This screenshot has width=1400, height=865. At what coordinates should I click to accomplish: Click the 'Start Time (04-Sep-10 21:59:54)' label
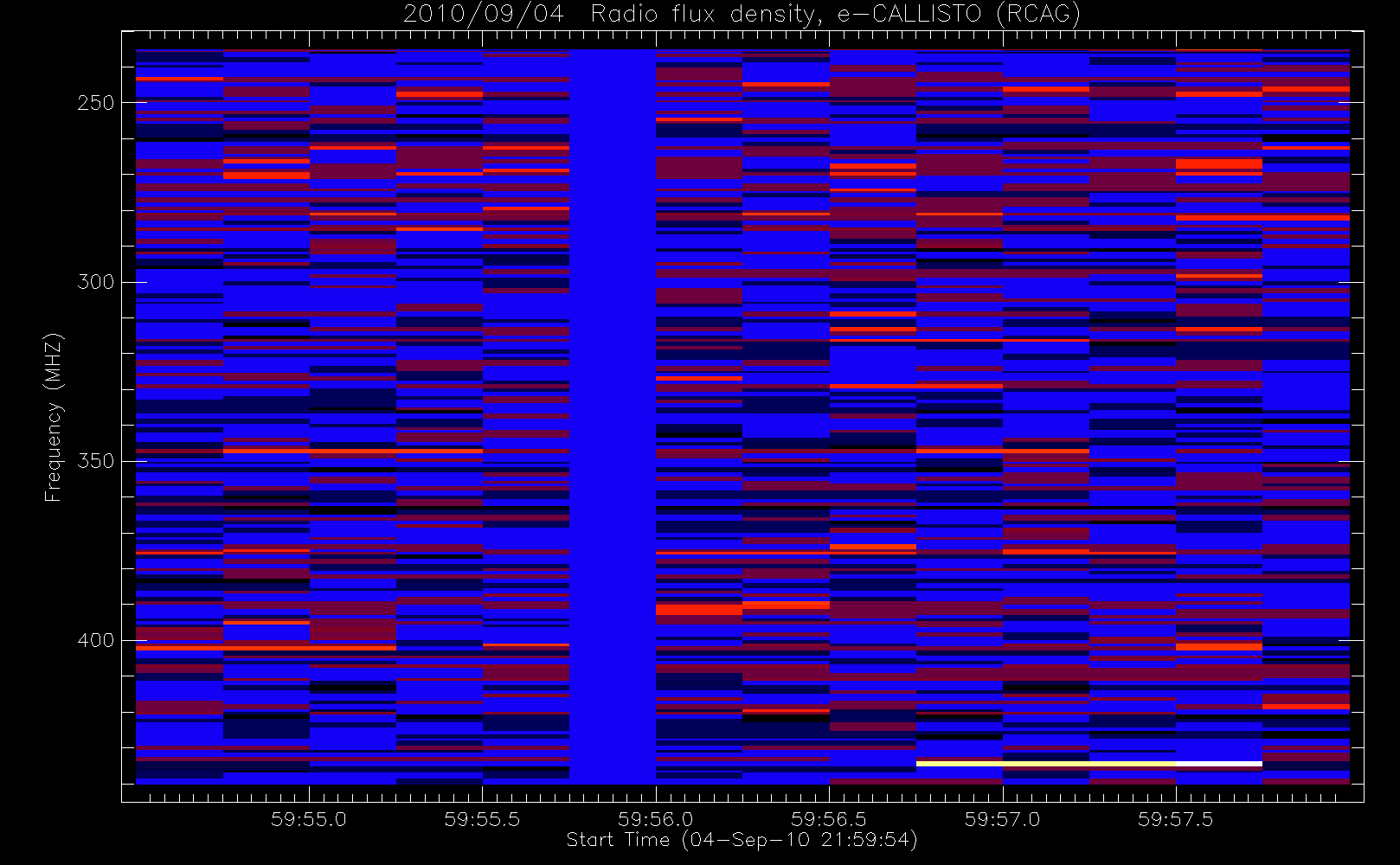coord(742,840)
